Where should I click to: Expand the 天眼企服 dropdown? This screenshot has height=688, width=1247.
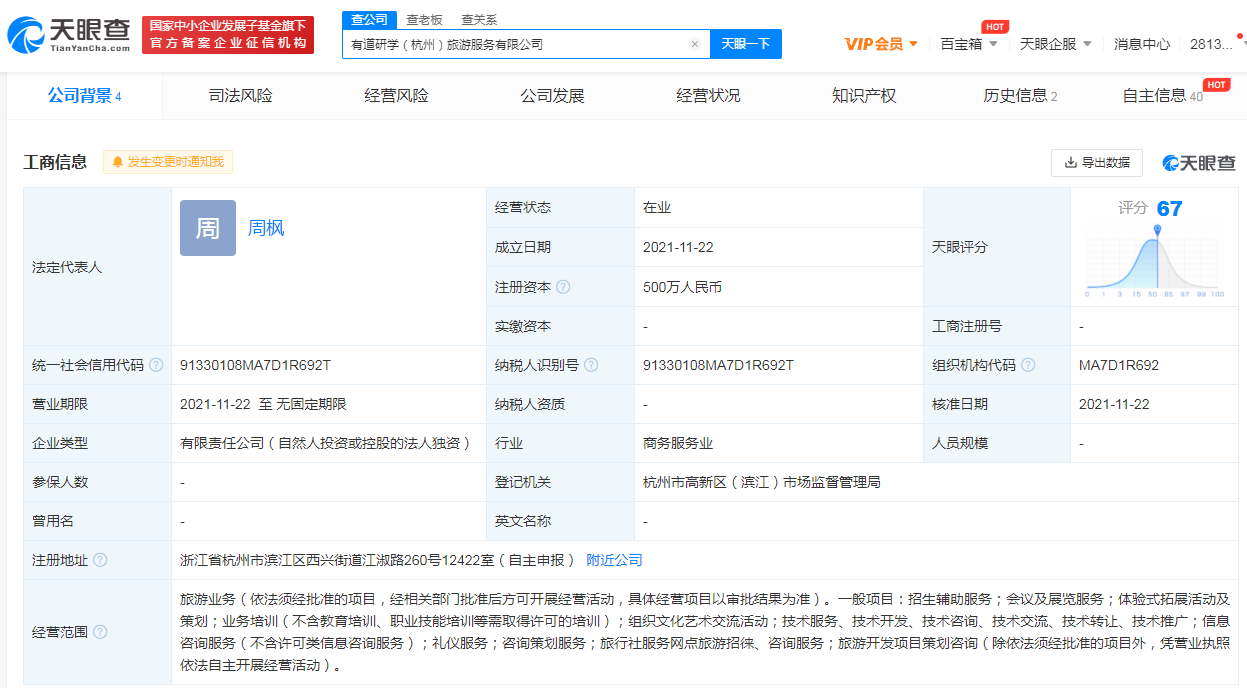click(x=1055, y=44)
